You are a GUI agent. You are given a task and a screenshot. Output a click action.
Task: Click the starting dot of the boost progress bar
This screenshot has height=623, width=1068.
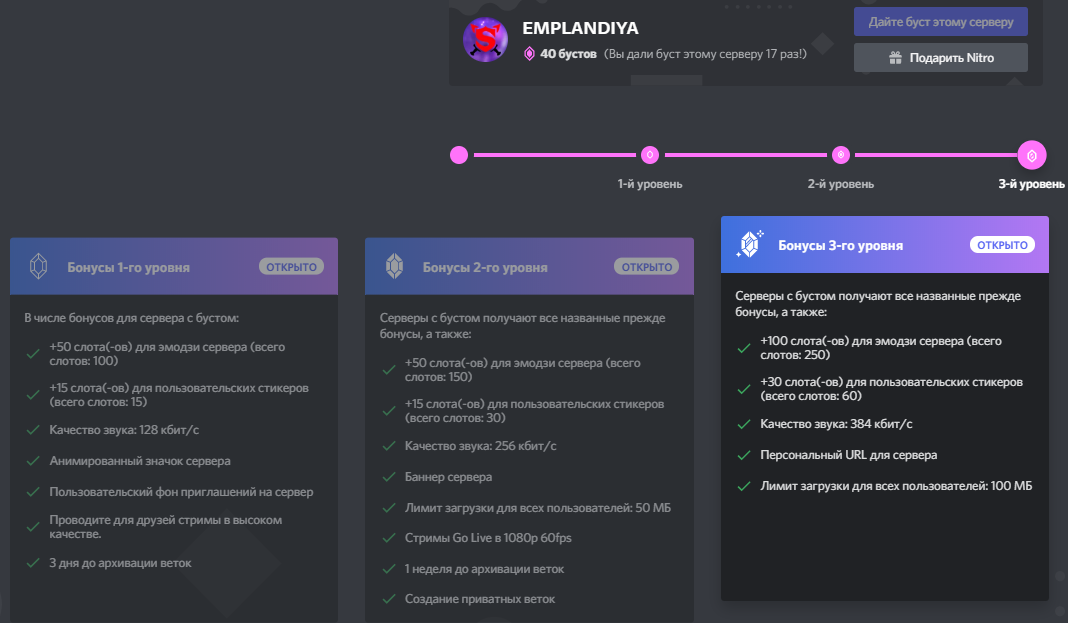click(459, 155)
